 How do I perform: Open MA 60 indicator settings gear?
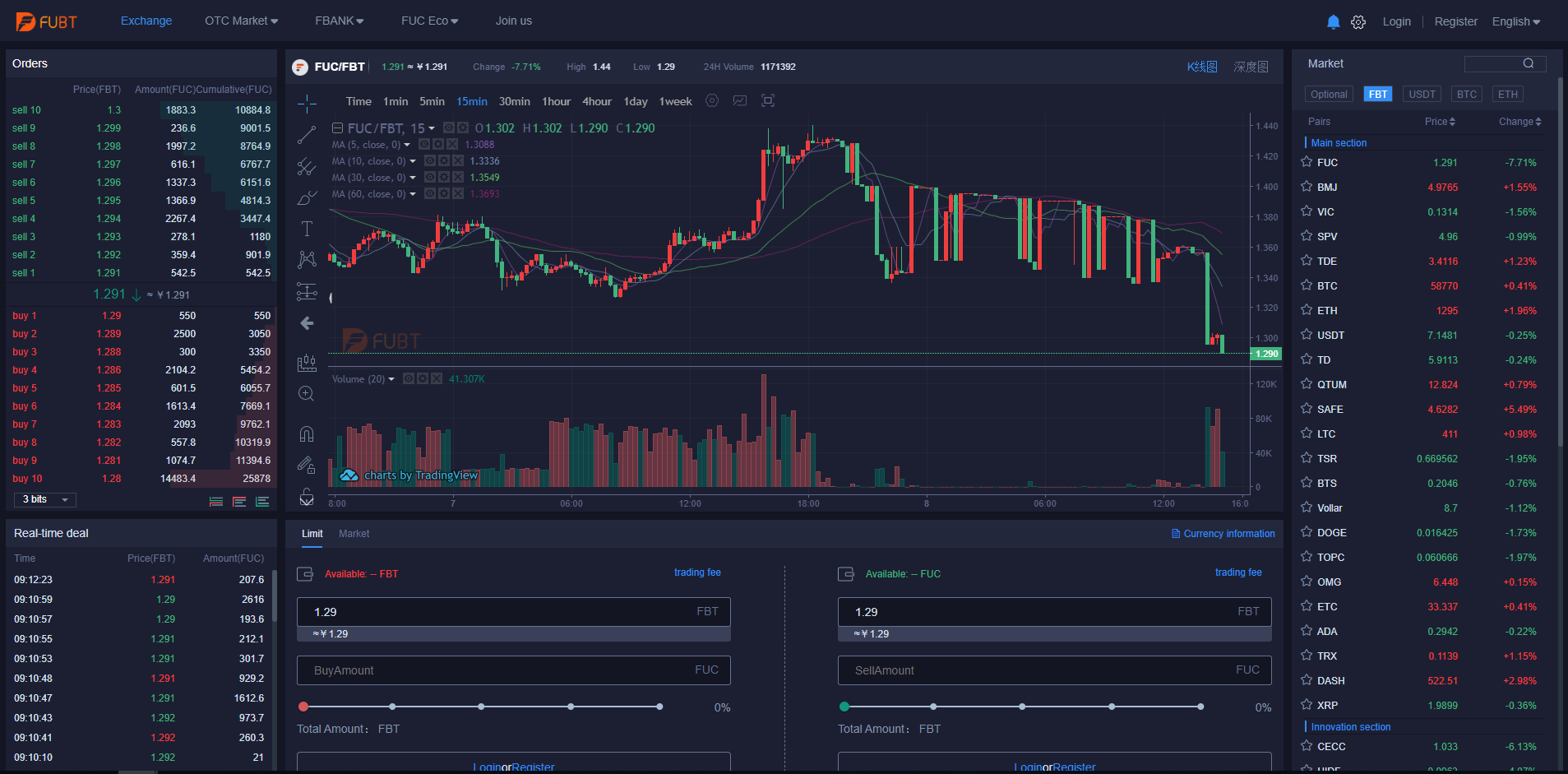[x=444, y=194]
